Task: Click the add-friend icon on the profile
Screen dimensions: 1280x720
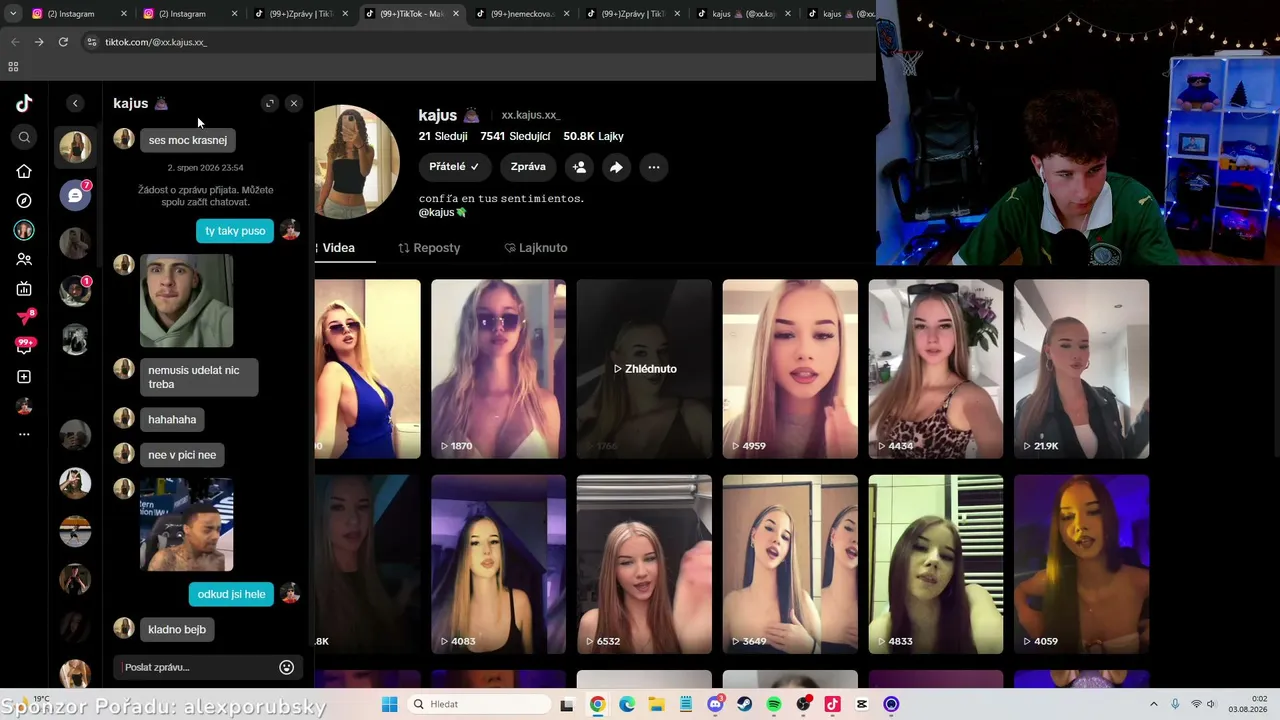Action: (x=579, y=167)
